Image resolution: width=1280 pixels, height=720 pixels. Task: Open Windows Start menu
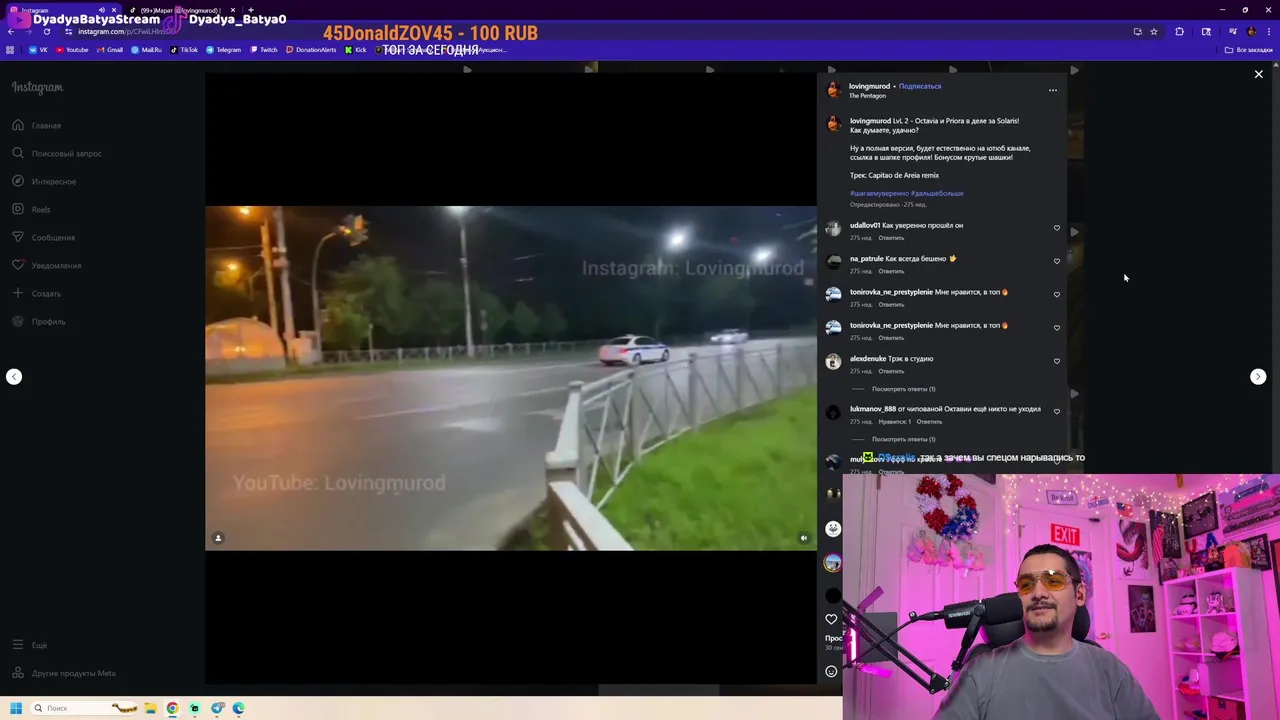coord(15,708)
